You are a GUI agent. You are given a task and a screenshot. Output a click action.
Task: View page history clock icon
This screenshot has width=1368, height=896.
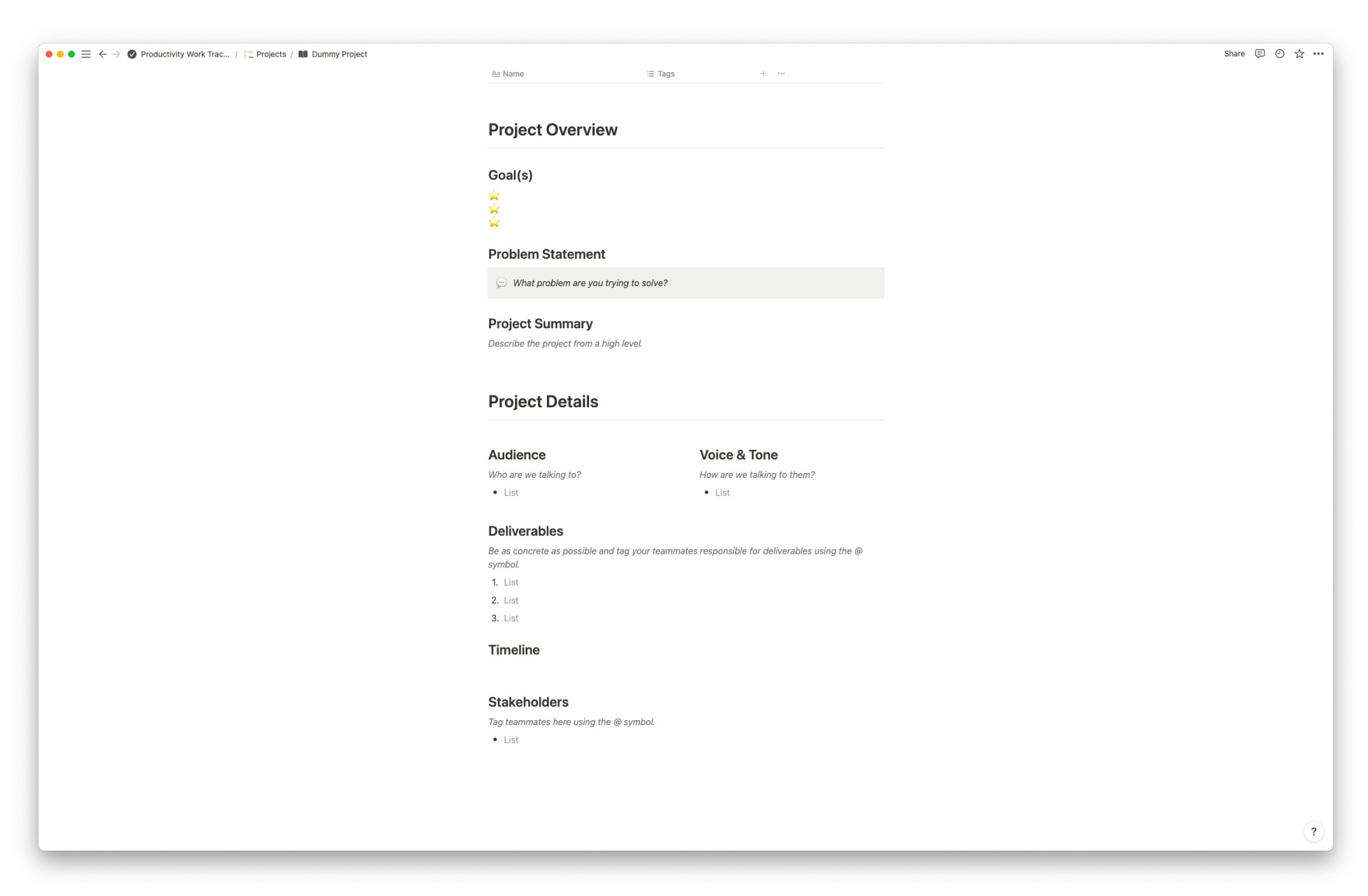tap(1279, 54)
